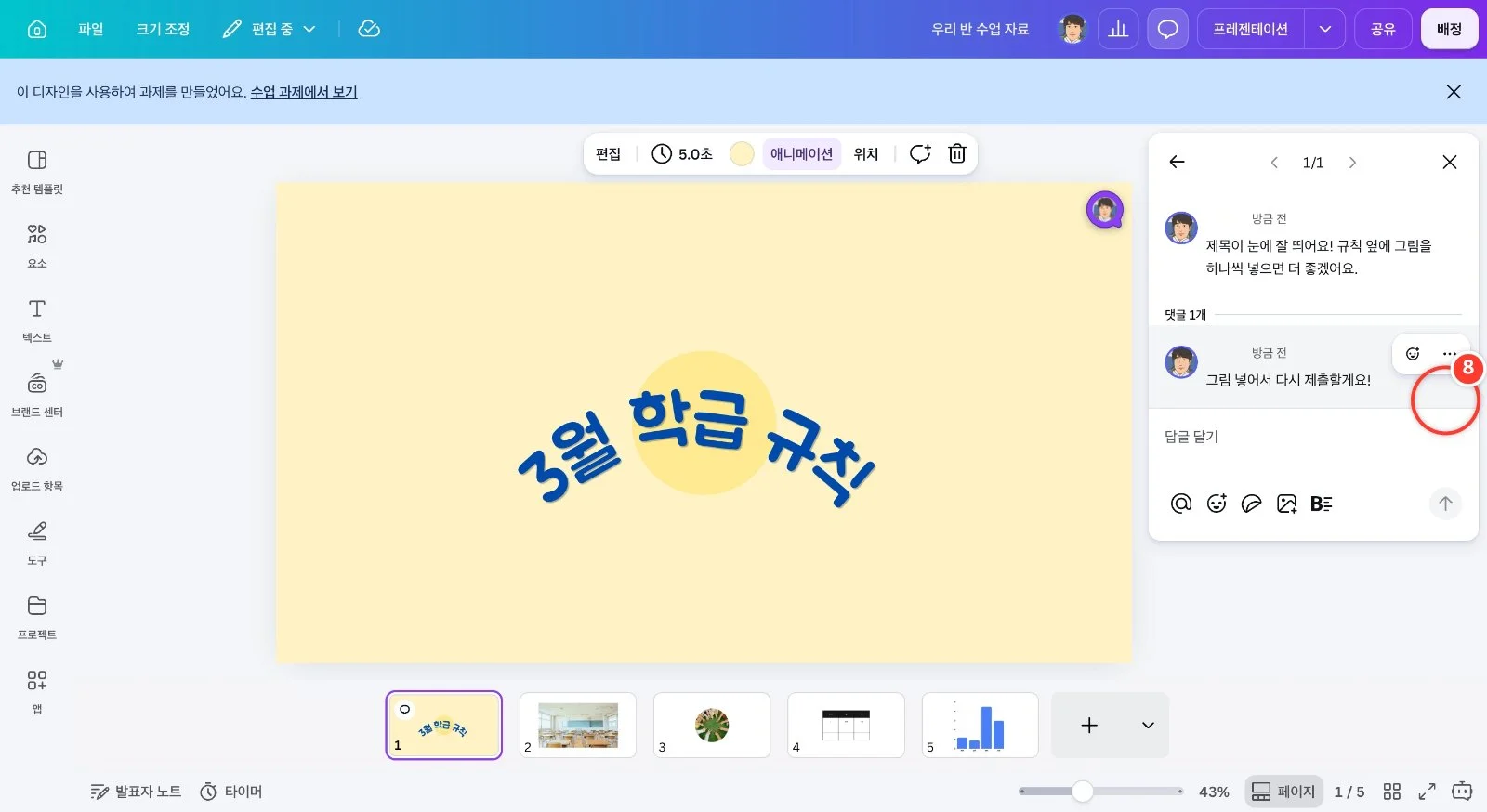Select the page 3 thumbnail
The height and width of the screenshot is (812, 1487).
pyautogui.click(x=712, y=725)
